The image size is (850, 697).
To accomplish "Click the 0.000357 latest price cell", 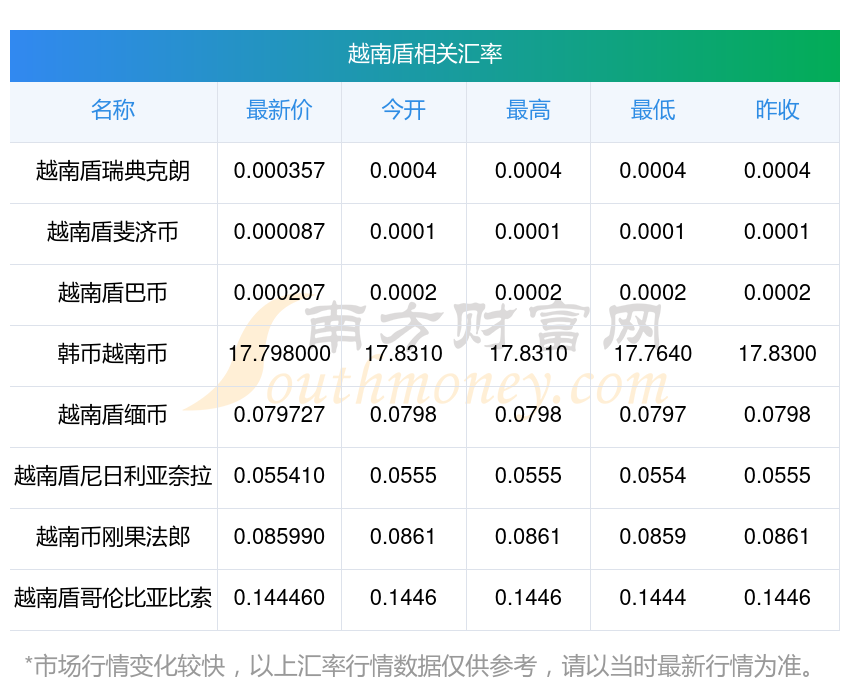I will [x=279, y=171].
